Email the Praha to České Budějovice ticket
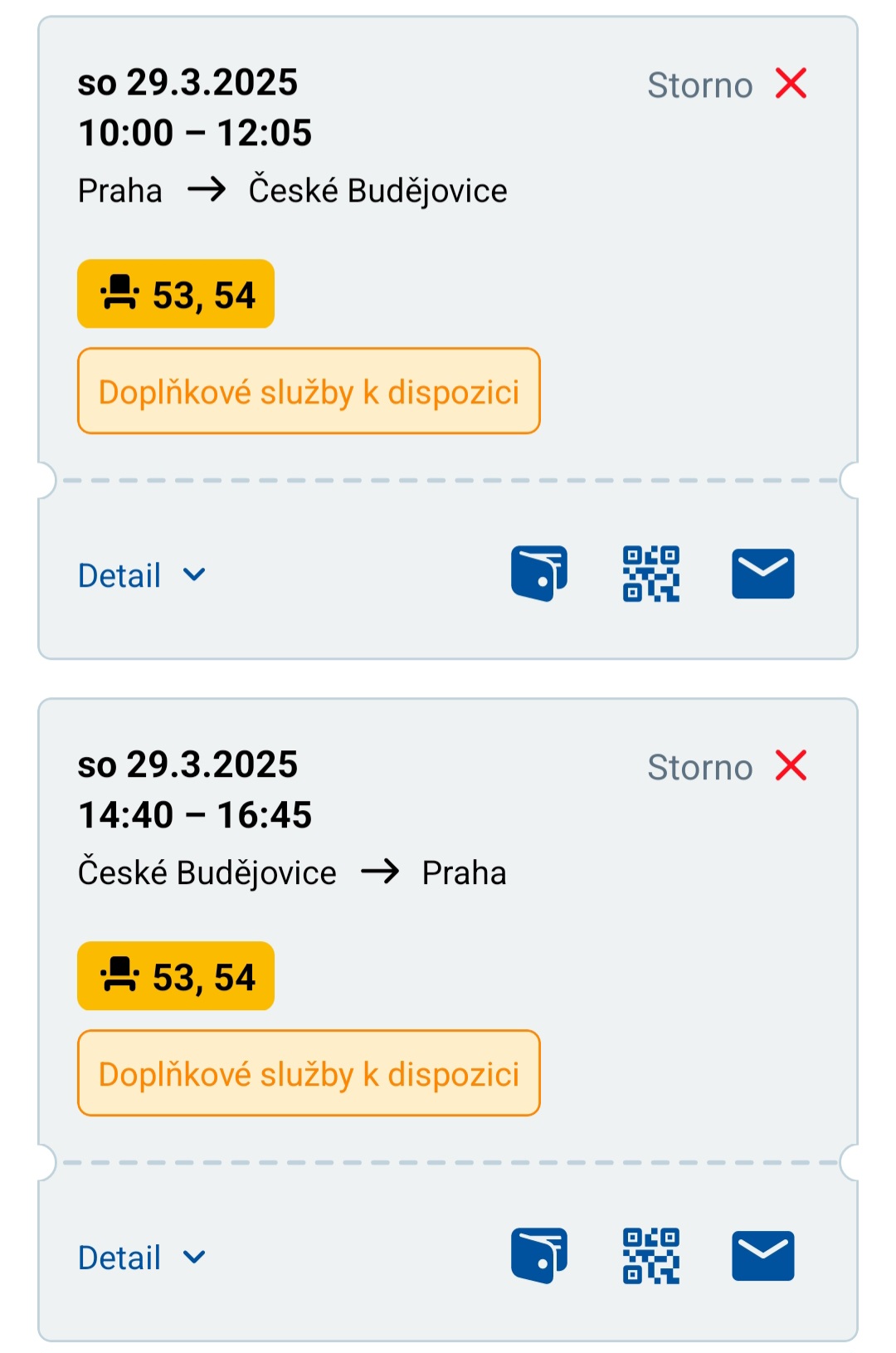Viewport: 896px width, 1353px height. click(x=763, y=574)
